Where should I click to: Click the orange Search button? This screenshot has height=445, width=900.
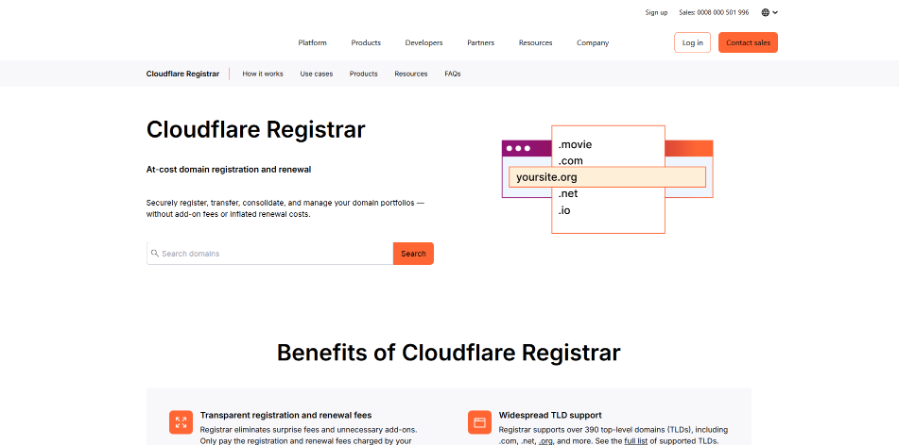click(x=413, y=253)
